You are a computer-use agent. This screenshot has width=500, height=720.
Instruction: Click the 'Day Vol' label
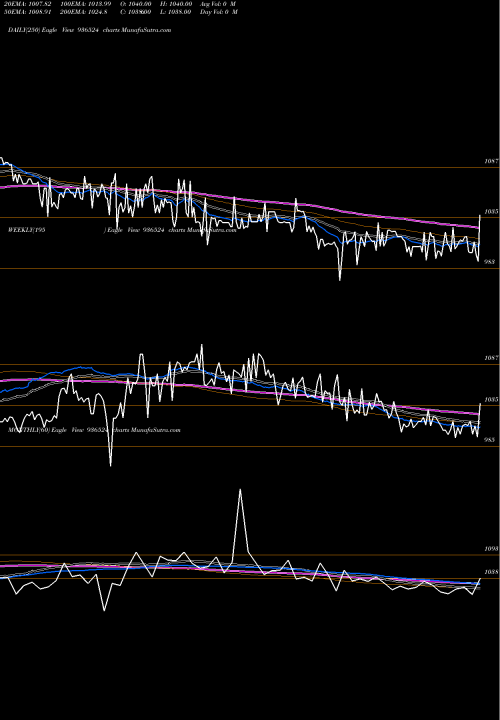219,12
